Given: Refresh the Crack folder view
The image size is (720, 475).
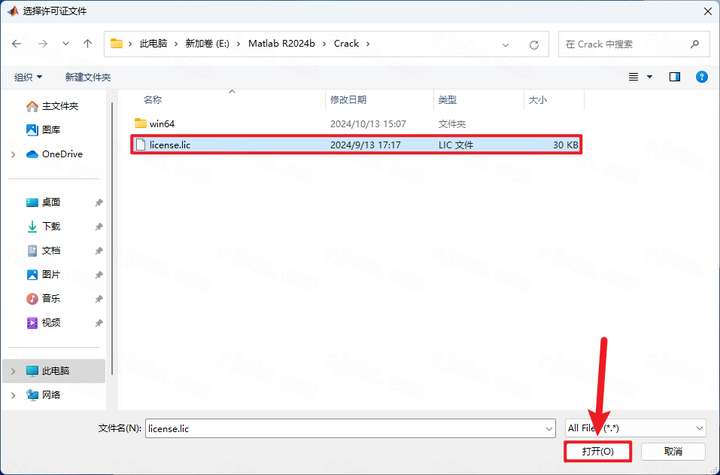Looking at the screenshot, I should pyautogui.click(x=534, y=45).
